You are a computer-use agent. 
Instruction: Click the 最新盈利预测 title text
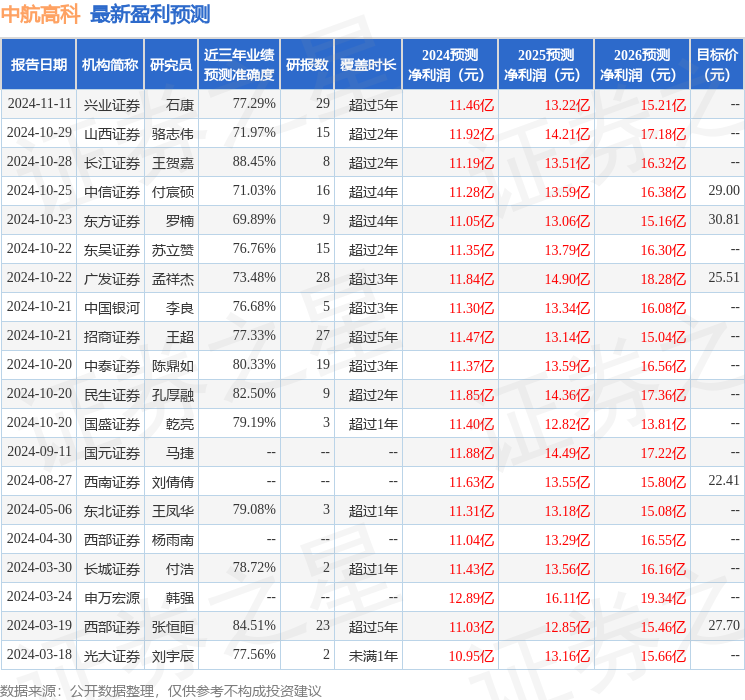click(150, 14)
